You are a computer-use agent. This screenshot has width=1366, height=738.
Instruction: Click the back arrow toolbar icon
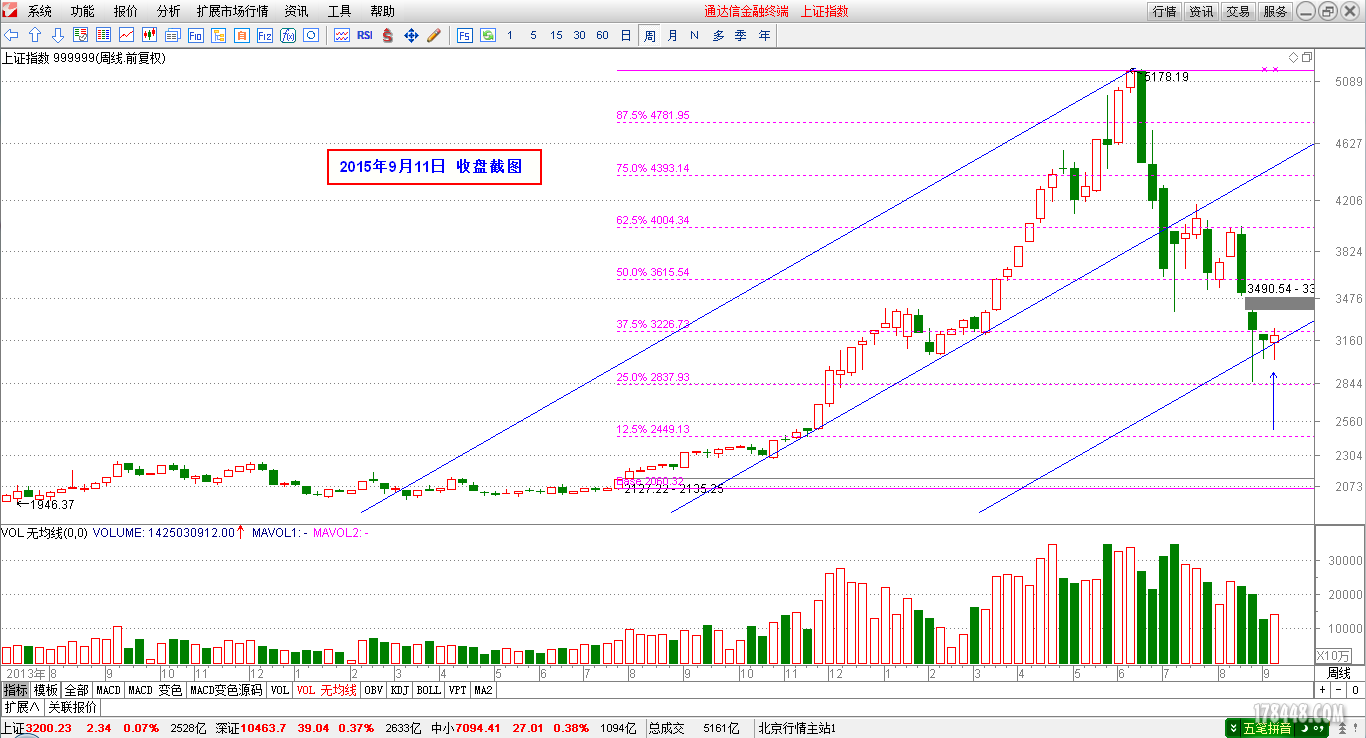point(11,35)
